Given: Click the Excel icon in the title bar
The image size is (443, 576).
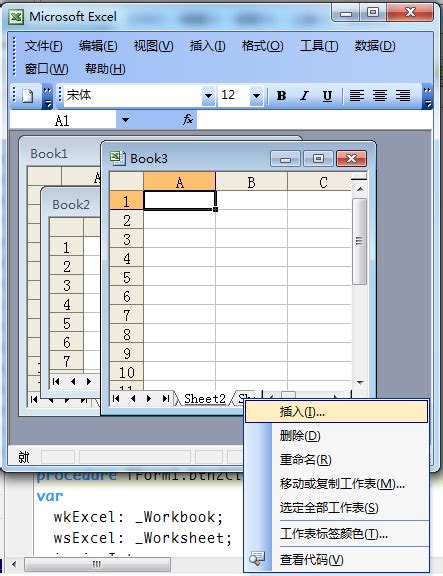Looking at the screenshot, I should 16,17.
